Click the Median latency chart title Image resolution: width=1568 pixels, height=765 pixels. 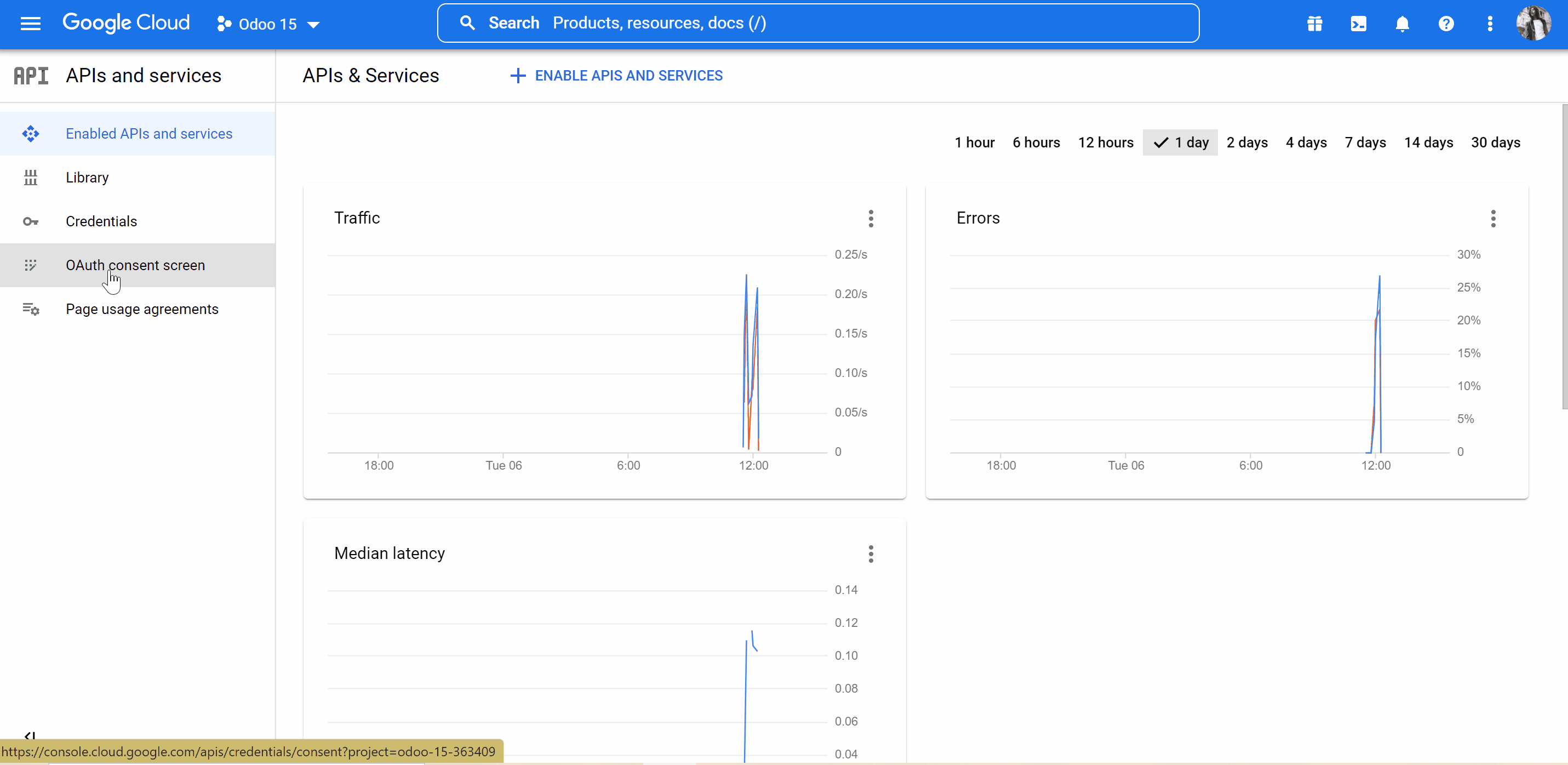tap(390, 553)
